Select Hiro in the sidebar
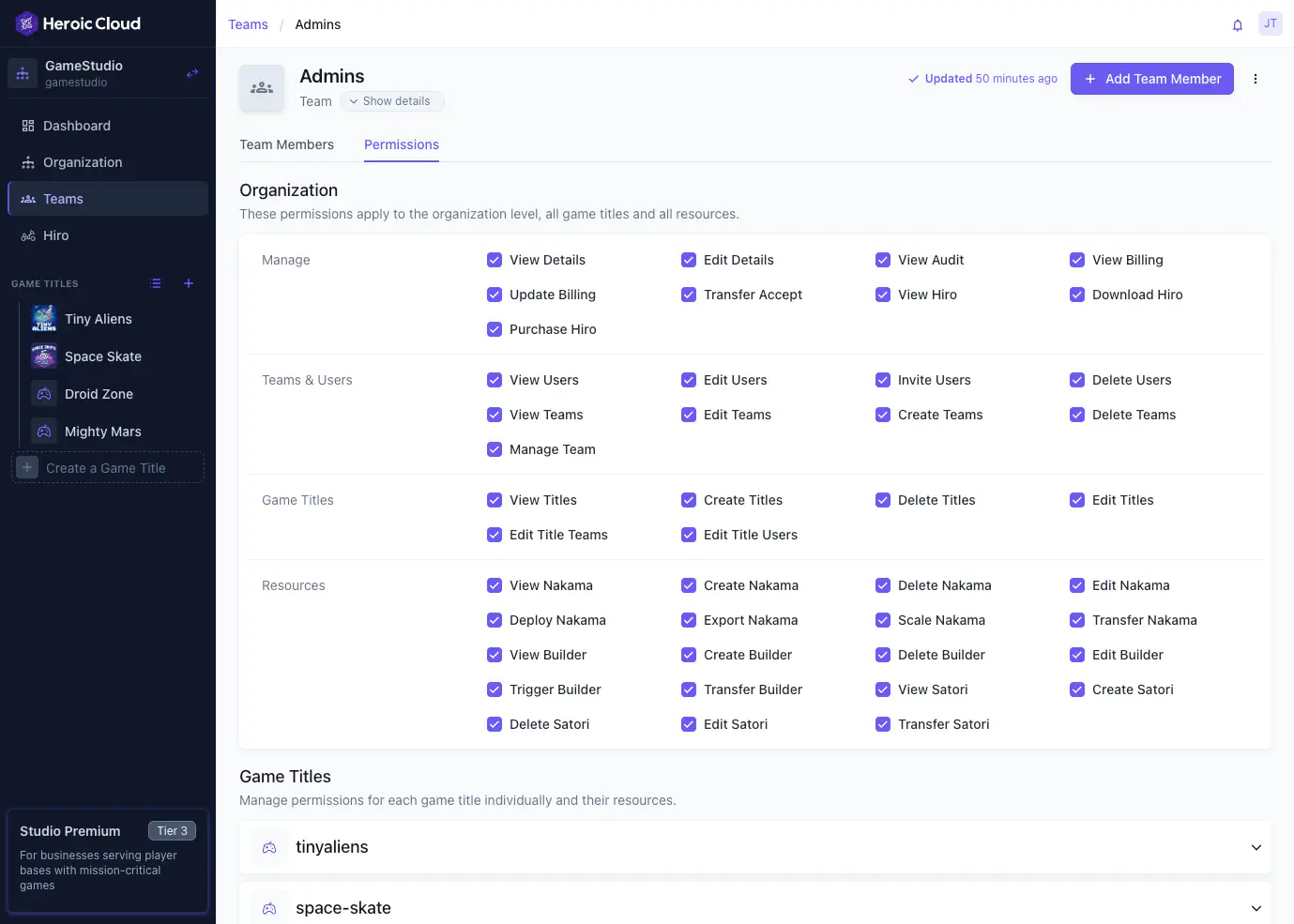This screenshot has height=924, width=1294. coord(54,235)
